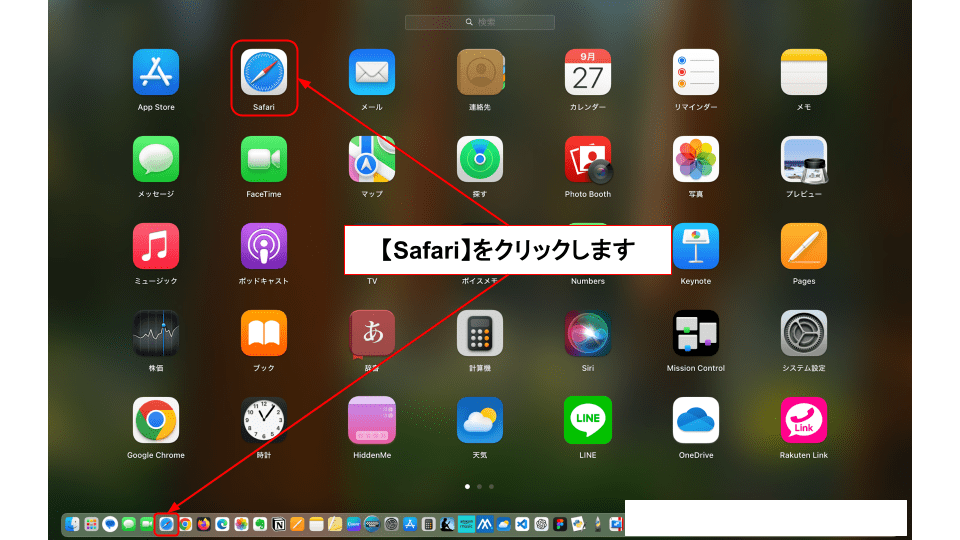
Task: Launch the App Store app
Action: coord(156,73)
